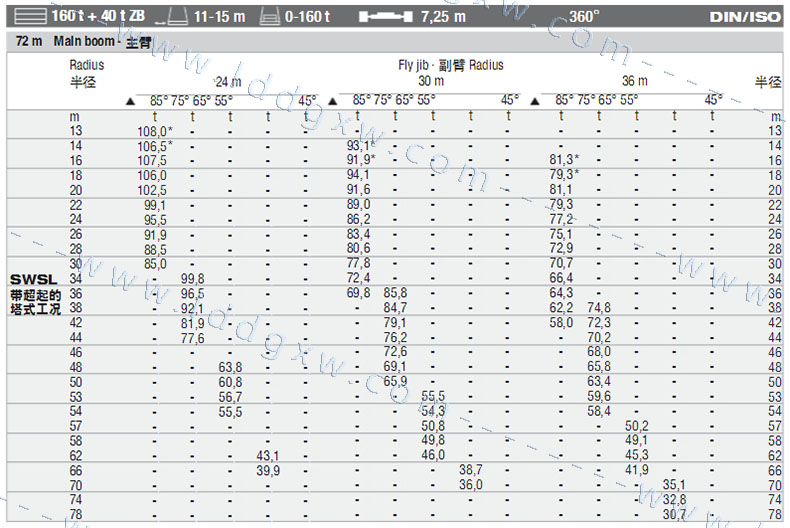Select the value '50,2'

tap(637, 426)
